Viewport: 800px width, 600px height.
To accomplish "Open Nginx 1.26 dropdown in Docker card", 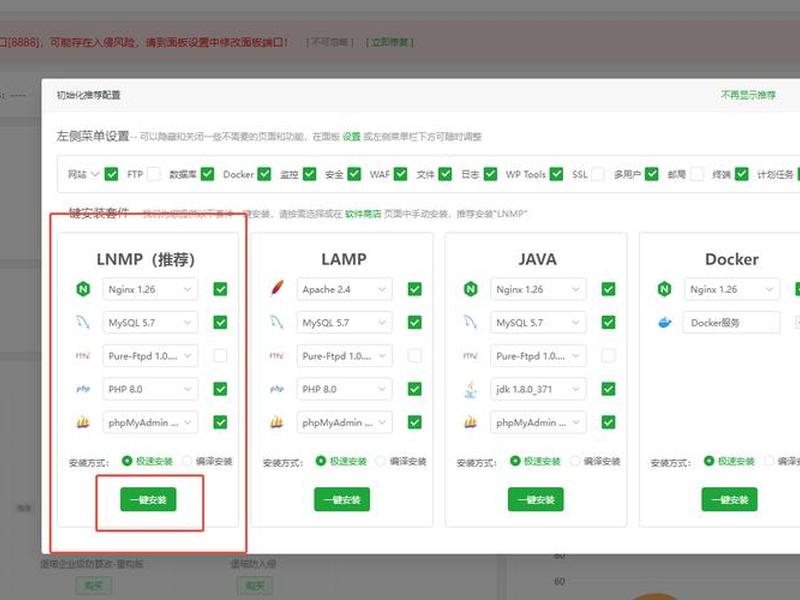I will coord(732,289).
